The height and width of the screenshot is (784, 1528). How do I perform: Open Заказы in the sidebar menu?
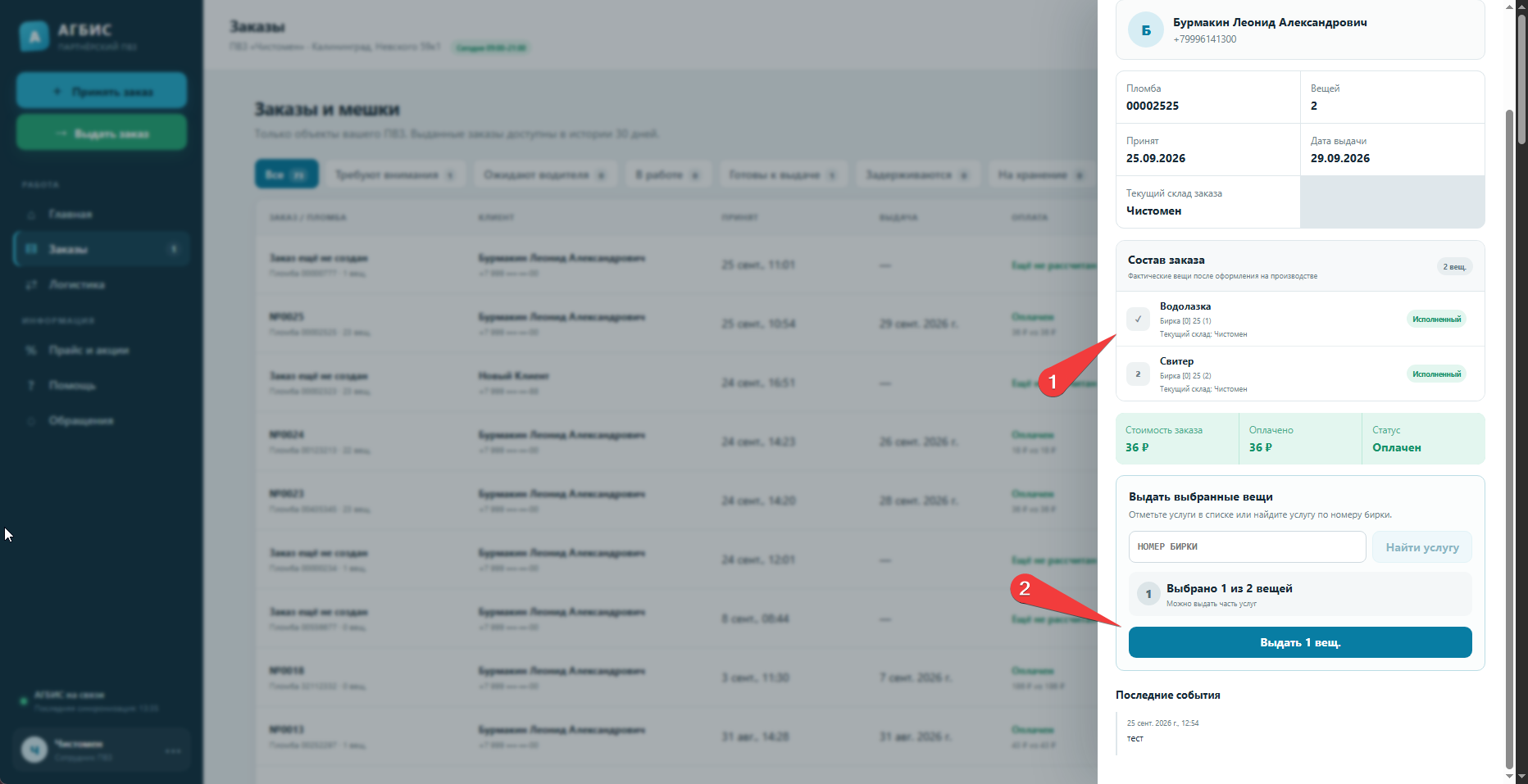(x=102, y=249)
